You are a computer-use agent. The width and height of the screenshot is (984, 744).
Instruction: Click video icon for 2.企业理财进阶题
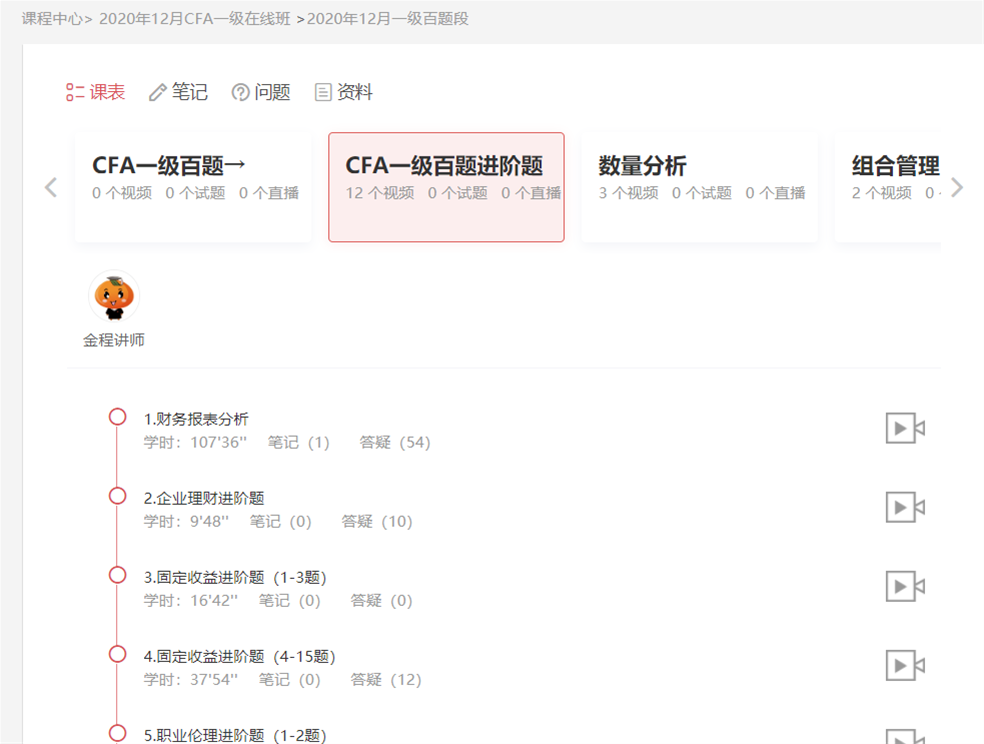pyautogui.click(x=905, y=507)
